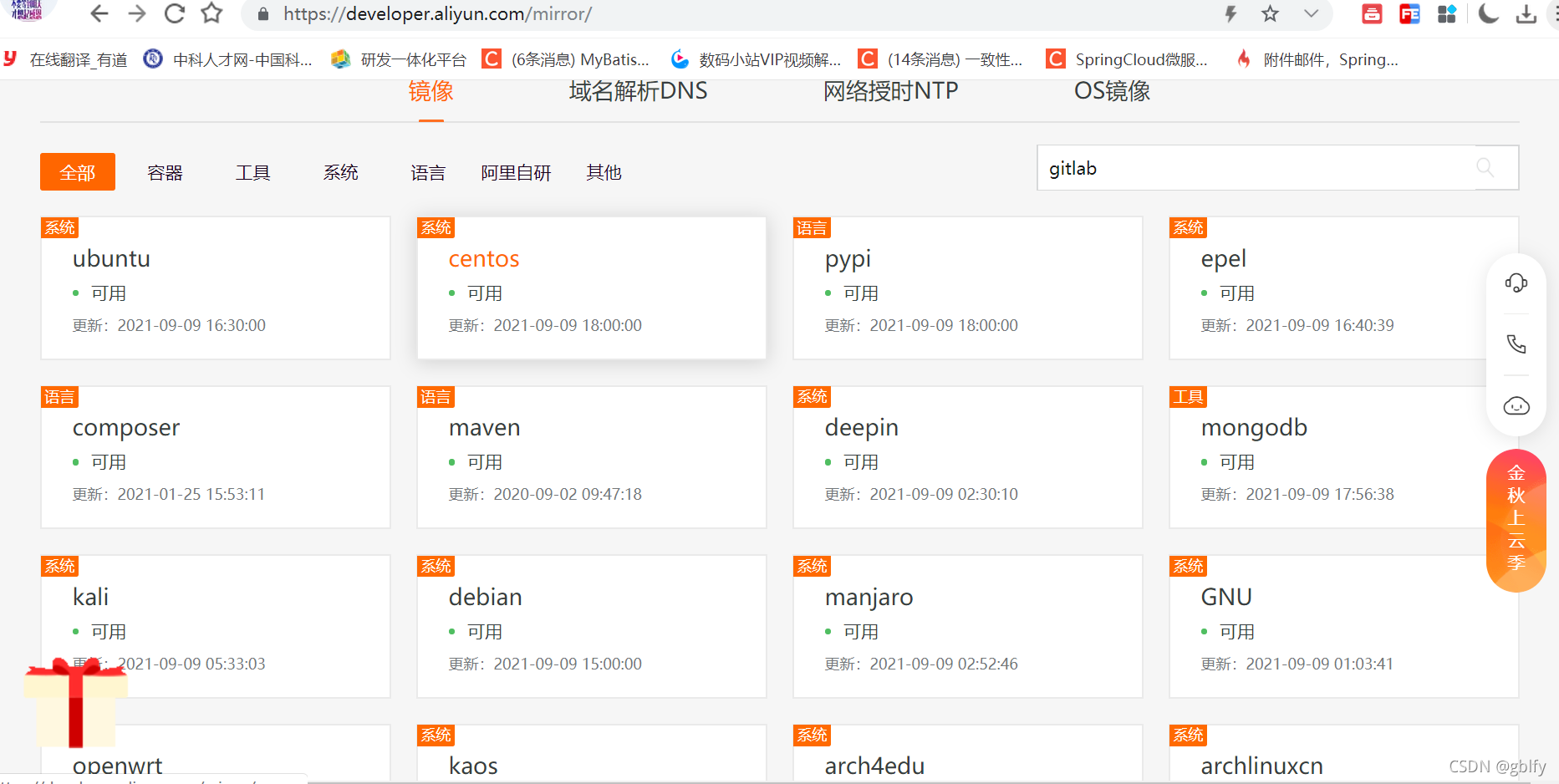Click the phone contact icon in side panel
Viewport: 1559px width, 784px height.
(1516, 344)
